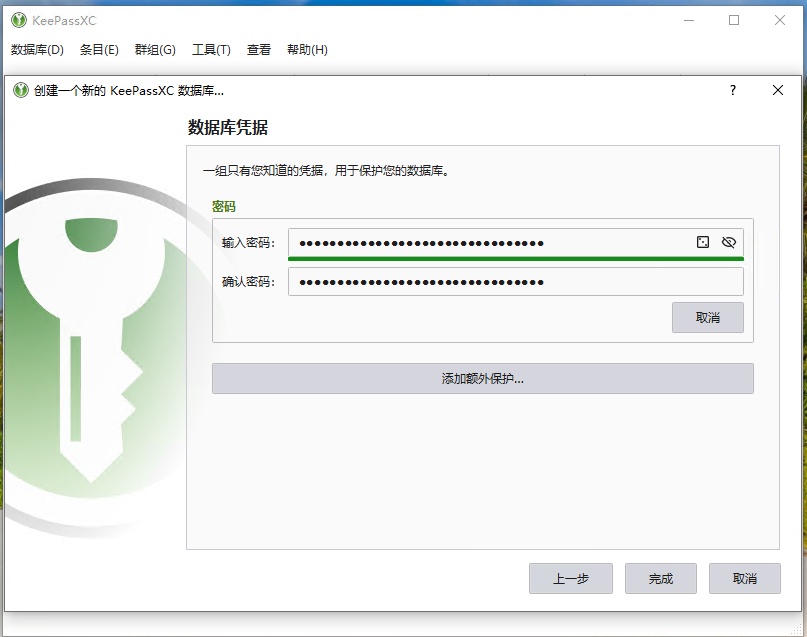This screenshot has height=637, width=807.
Task: Open the 工具 menu
Action: point(212,49)
